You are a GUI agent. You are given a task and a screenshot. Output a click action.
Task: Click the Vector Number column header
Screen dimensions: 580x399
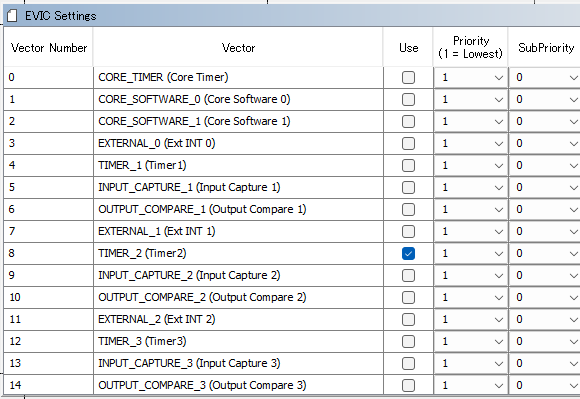(49, 48)
